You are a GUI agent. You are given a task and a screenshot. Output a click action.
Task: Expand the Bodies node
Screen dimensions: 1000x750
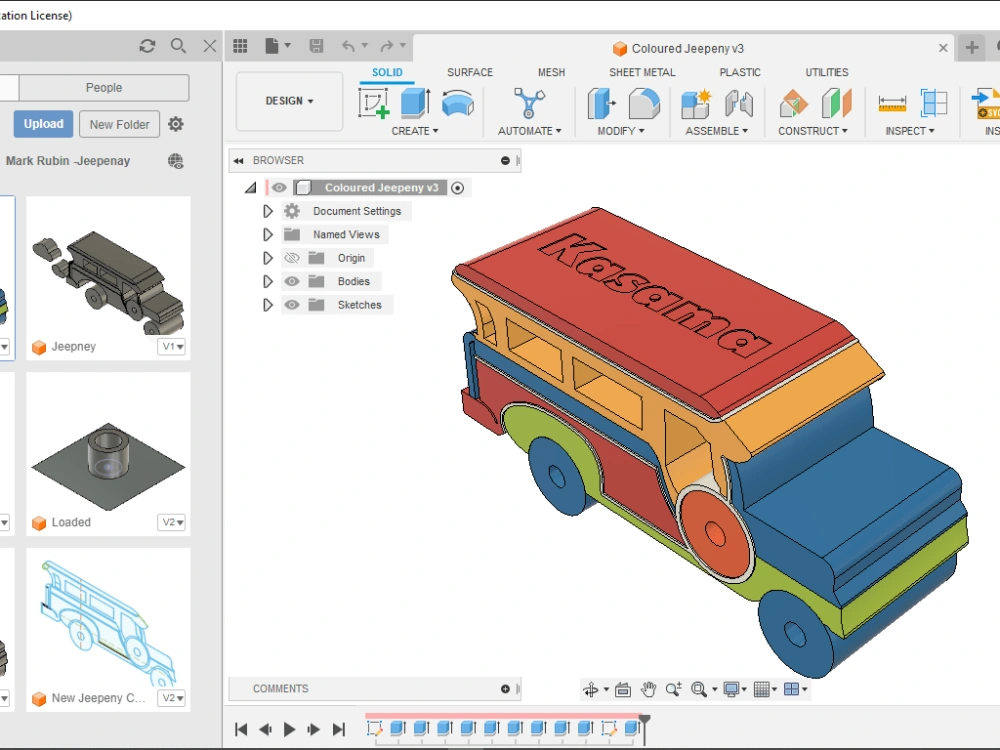[268, 281]
